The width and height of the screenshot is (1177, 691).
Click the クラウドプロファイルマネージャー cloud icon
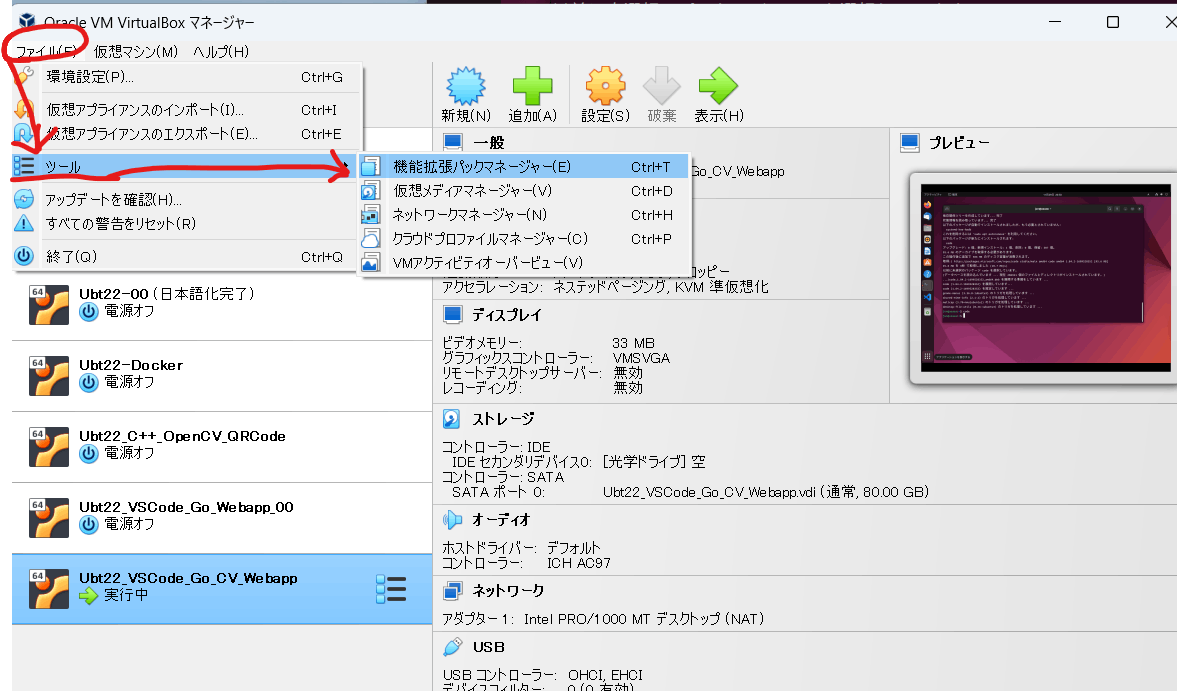tap(371, 239)
